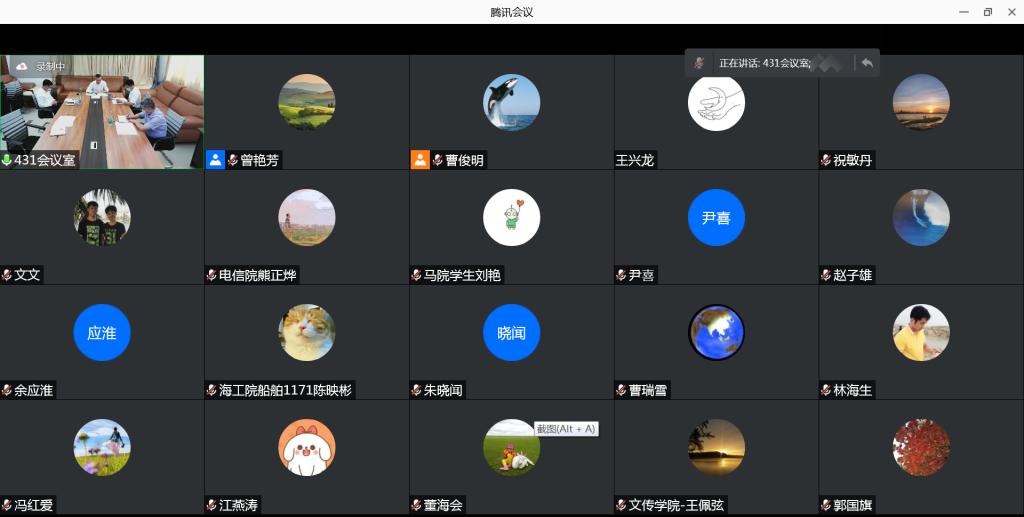This screenshot has height=517, width=1024.
Task: Click the cloud recording indicator icon
Action: coord(22,66)
